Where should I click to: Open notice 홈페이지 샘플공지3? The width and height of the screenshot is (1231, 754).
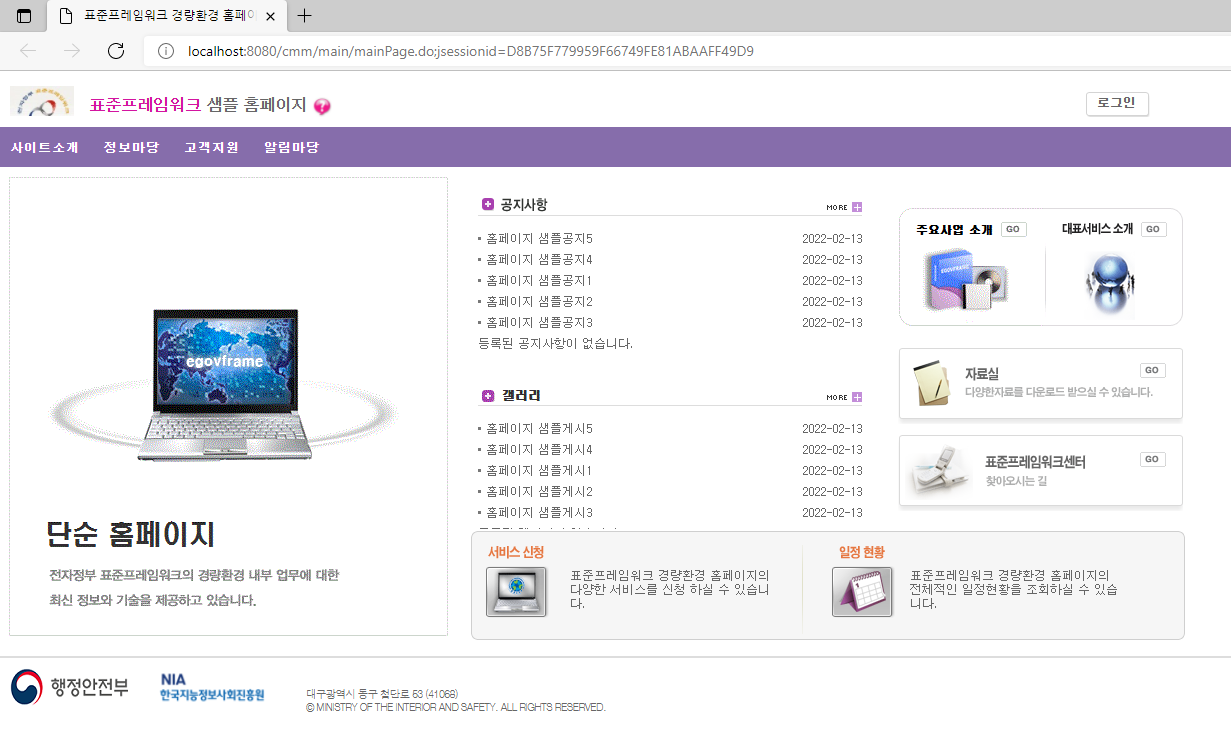[x=539, y=323]
